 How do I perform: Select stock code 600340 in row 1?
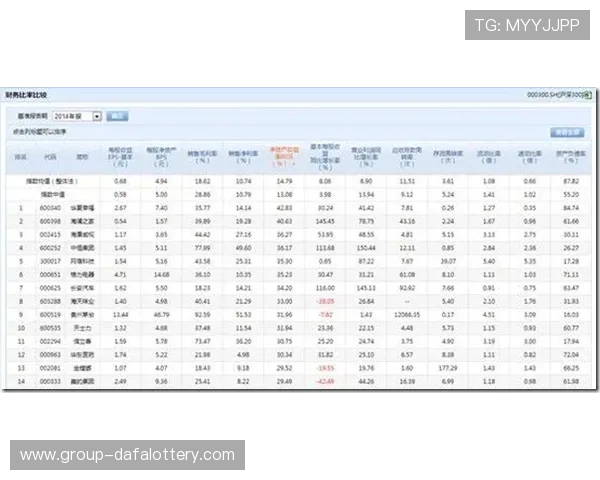click(50, 208)
